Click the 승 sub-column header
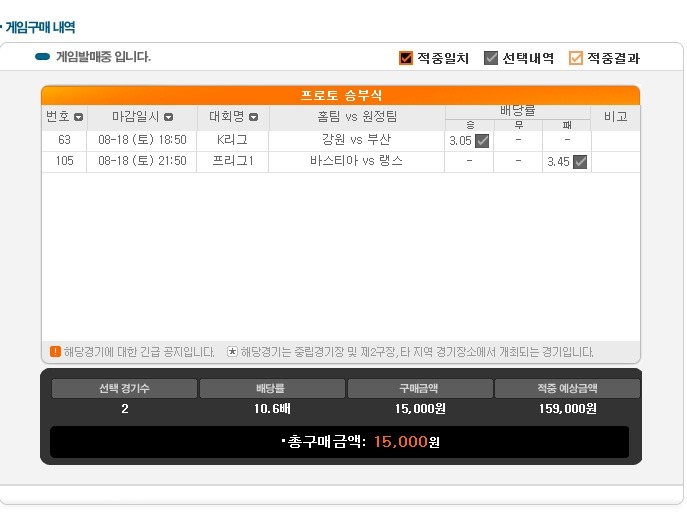This screenshot has width=687, height=513. click(470, 125)
